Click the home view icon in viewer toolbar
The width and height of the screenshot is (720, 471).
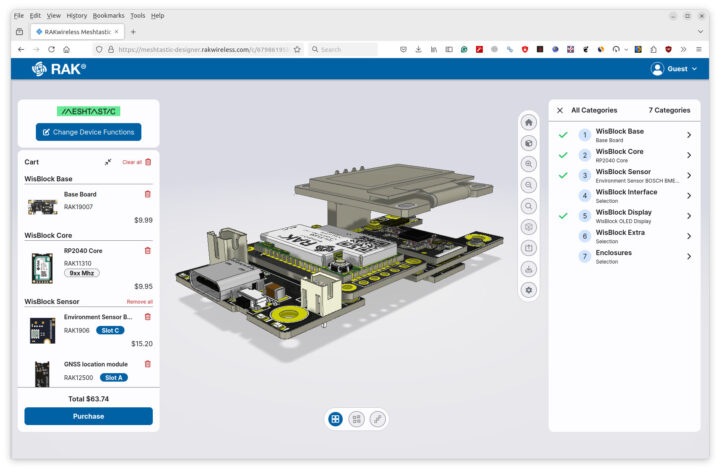pos(529,122)
